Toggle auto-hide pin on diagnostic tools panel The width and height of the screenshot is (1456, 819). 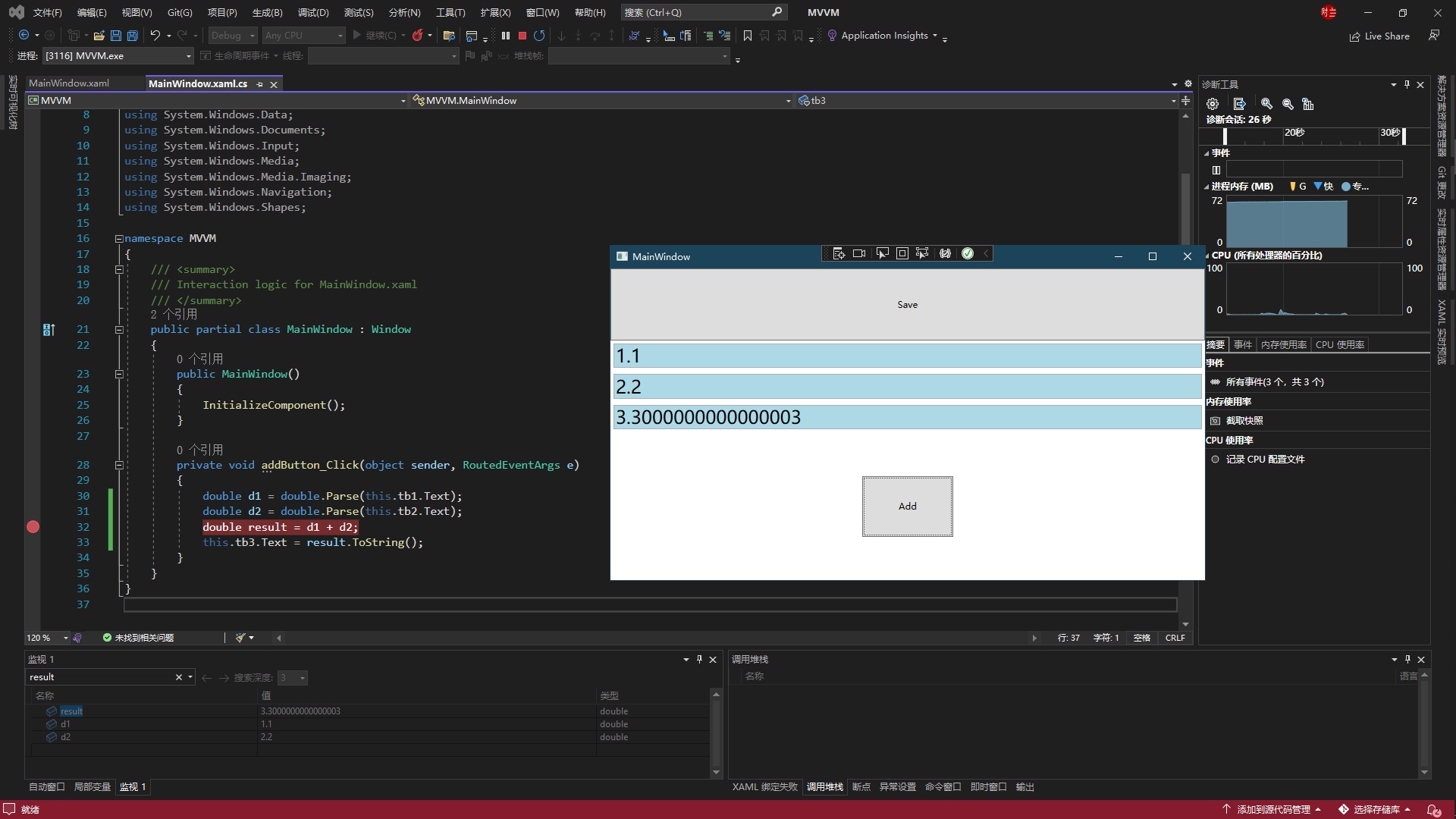coord(1407,84)
